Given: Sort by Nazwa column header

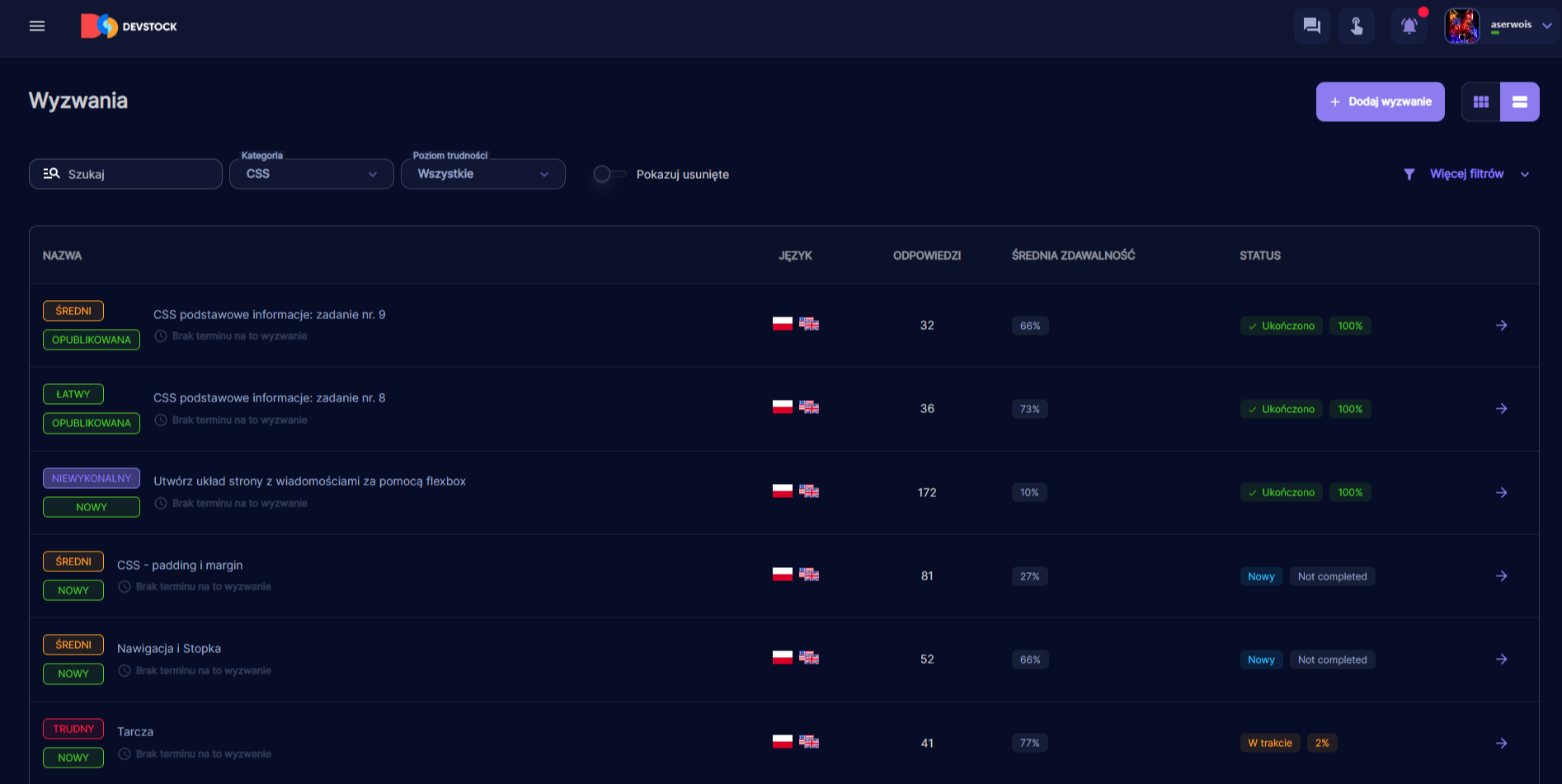Looking at the screenshot, I should 62,256.
